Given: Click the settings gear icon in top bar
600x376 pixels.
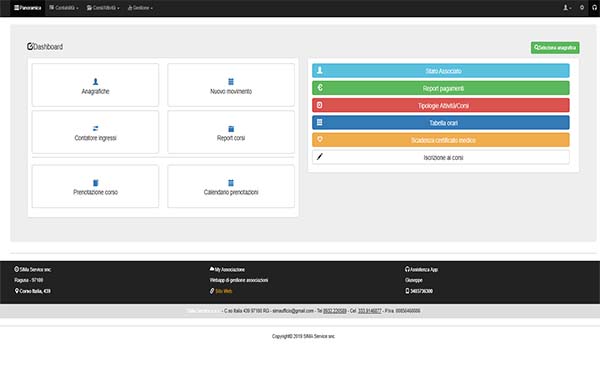Looking at the screenshot, I should 582,8.
